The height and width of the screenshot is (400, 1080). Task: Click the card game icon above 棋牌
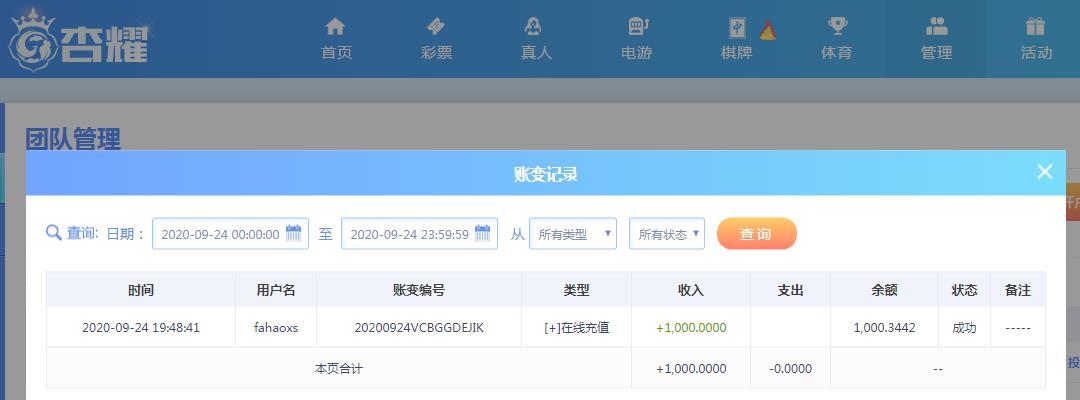click(738, 28)
